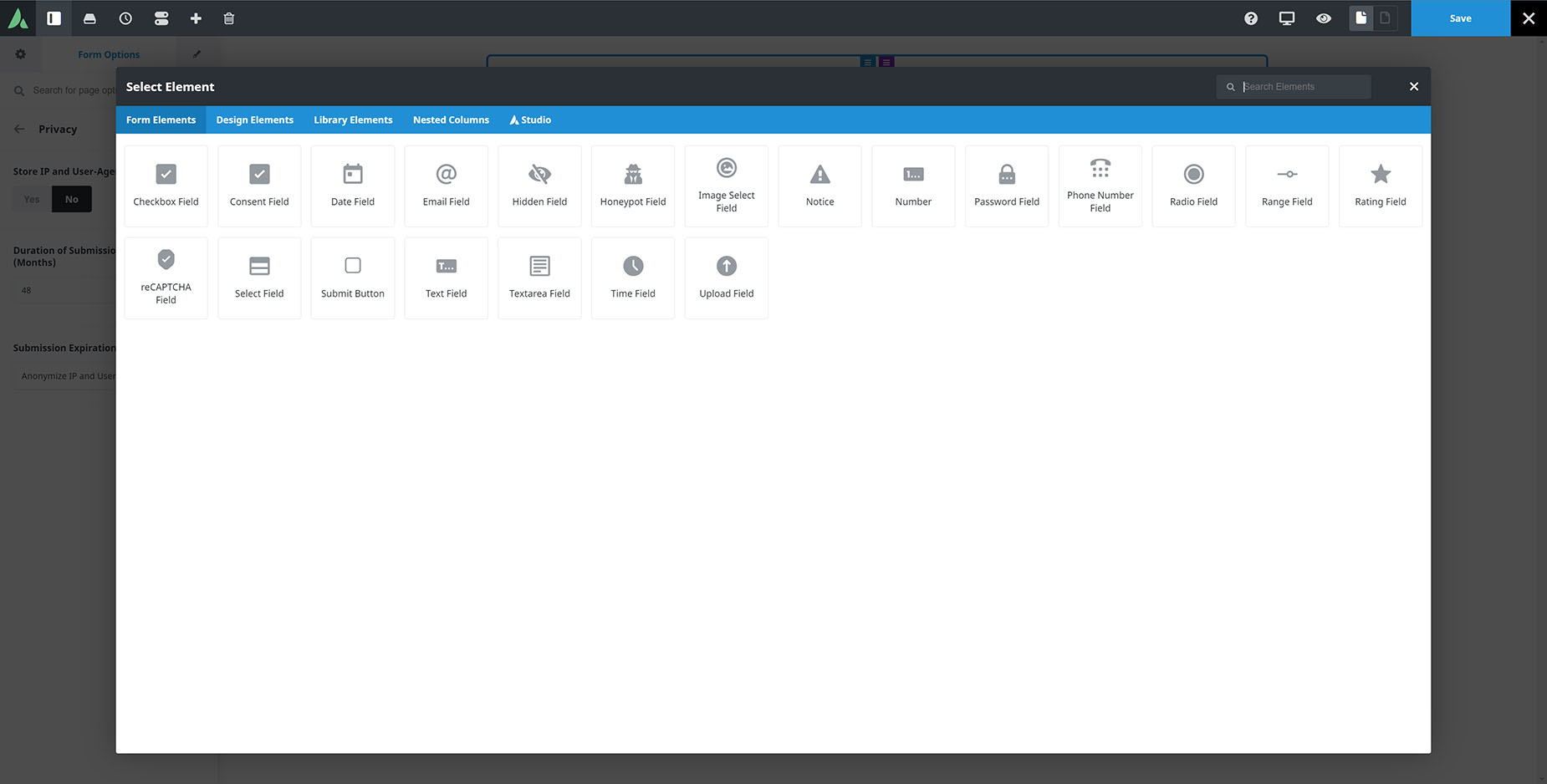Open the help question mark icon
Viewport: 1547px width, 784px height.
(1251, 18)
